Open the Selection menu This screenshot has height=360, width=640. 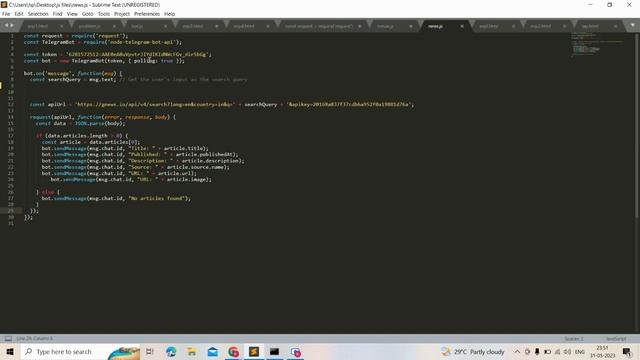[x=38, y=14]
